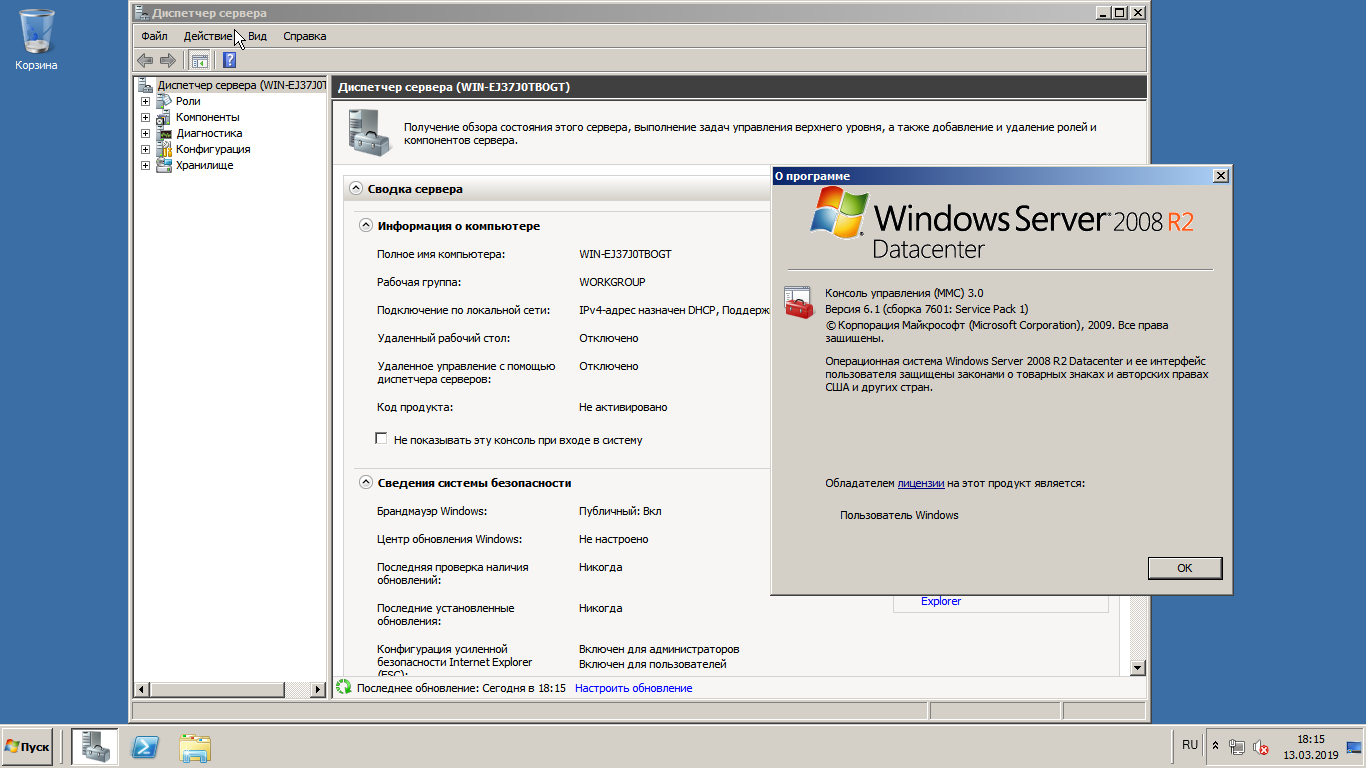This screenshot has width=1366, height=768.
Task: Open the Действие menu
Action: [208, 36]
